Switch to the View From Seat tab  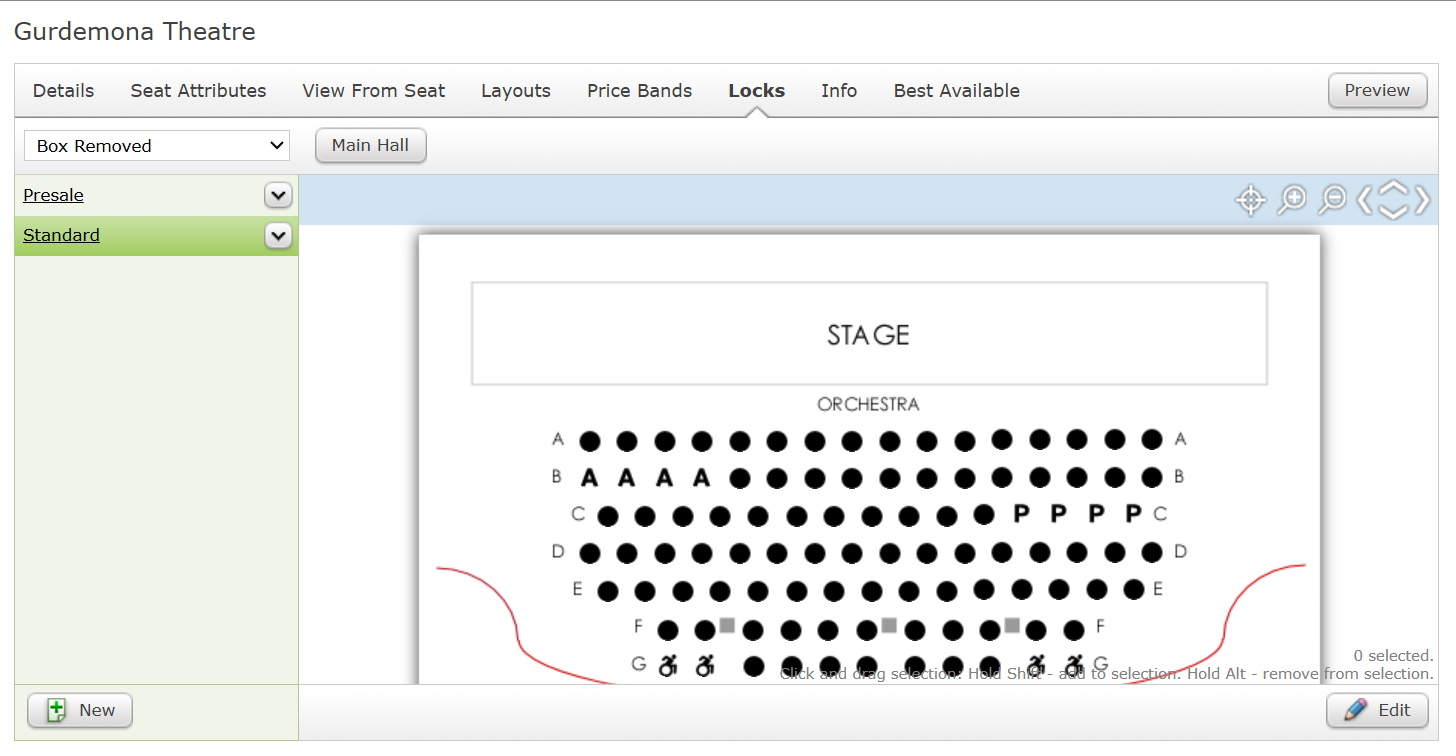[374, 91]
